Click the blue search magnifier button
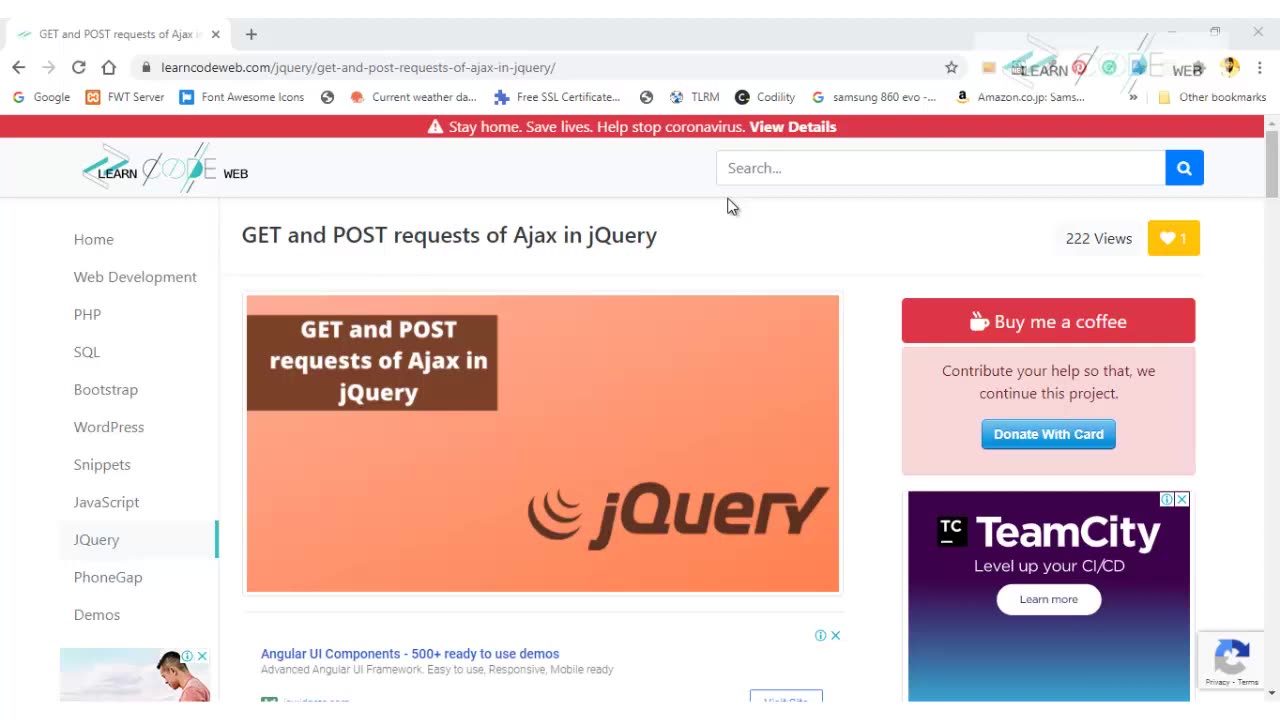This screenshot has width=1280, height=720. tap(1184, 168)
